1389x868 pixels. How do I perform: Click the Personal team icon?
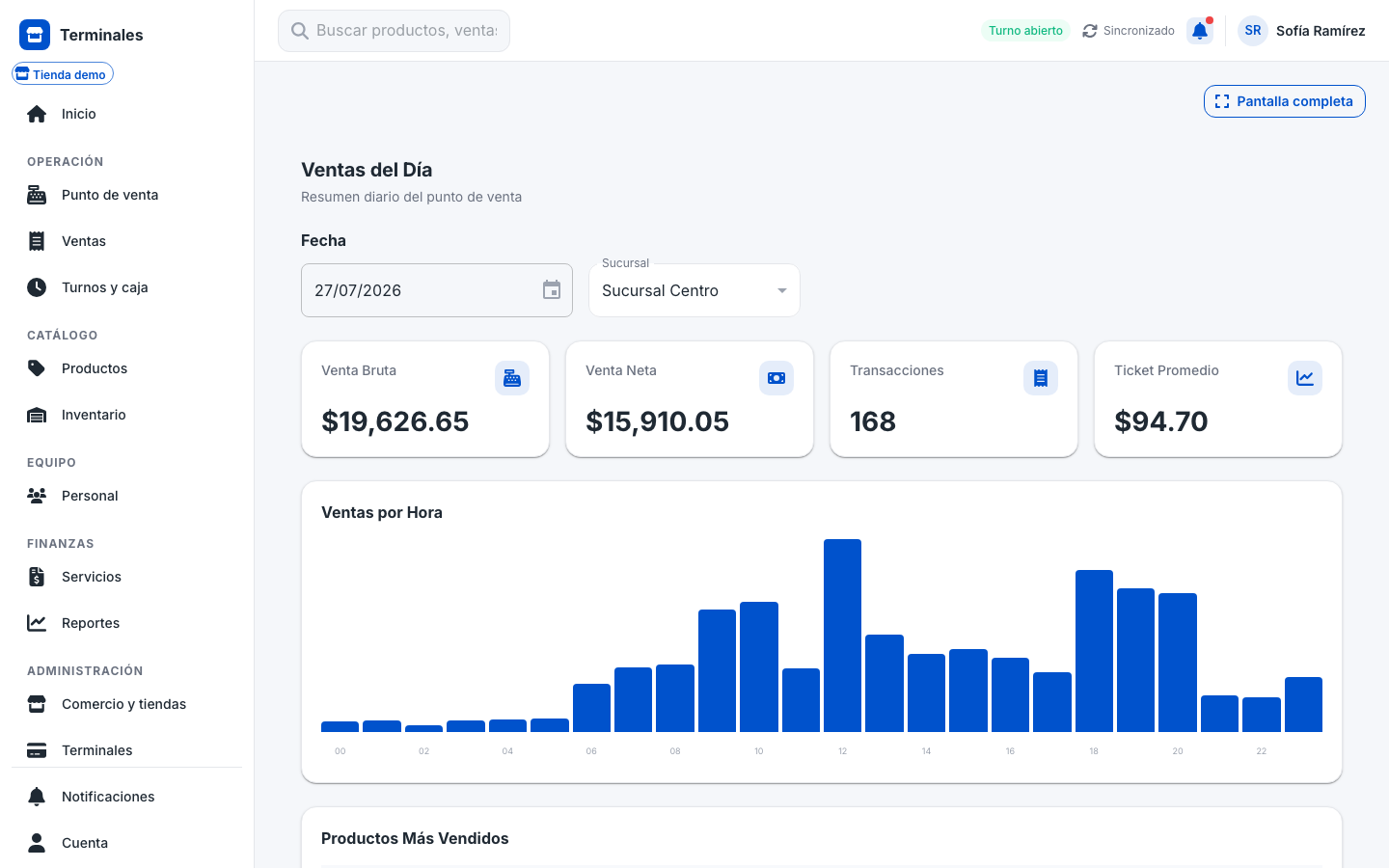tap(37, 496)
